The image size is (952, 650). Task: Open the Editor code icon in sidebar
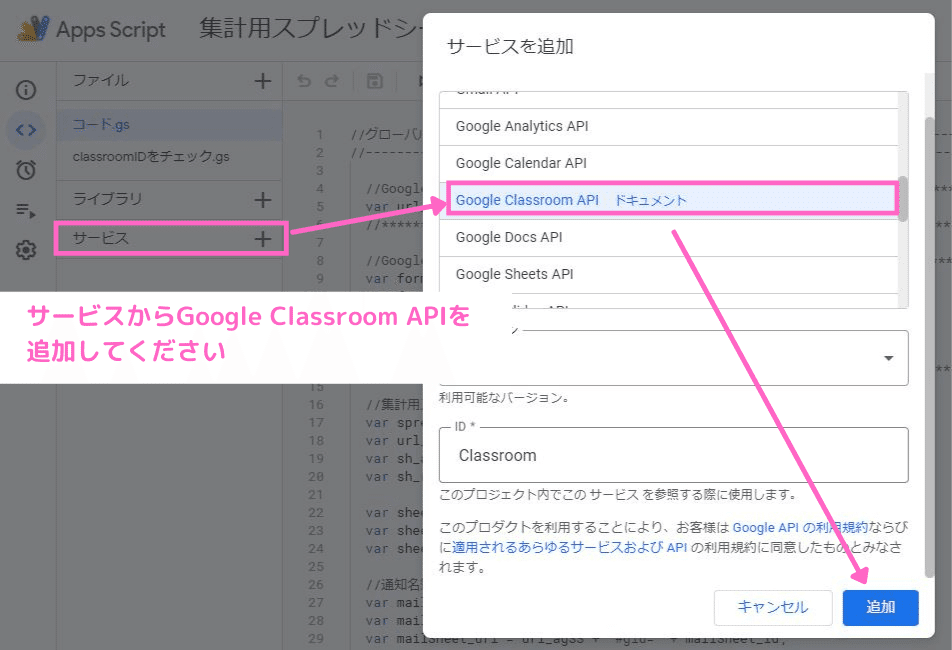[26, 130]
